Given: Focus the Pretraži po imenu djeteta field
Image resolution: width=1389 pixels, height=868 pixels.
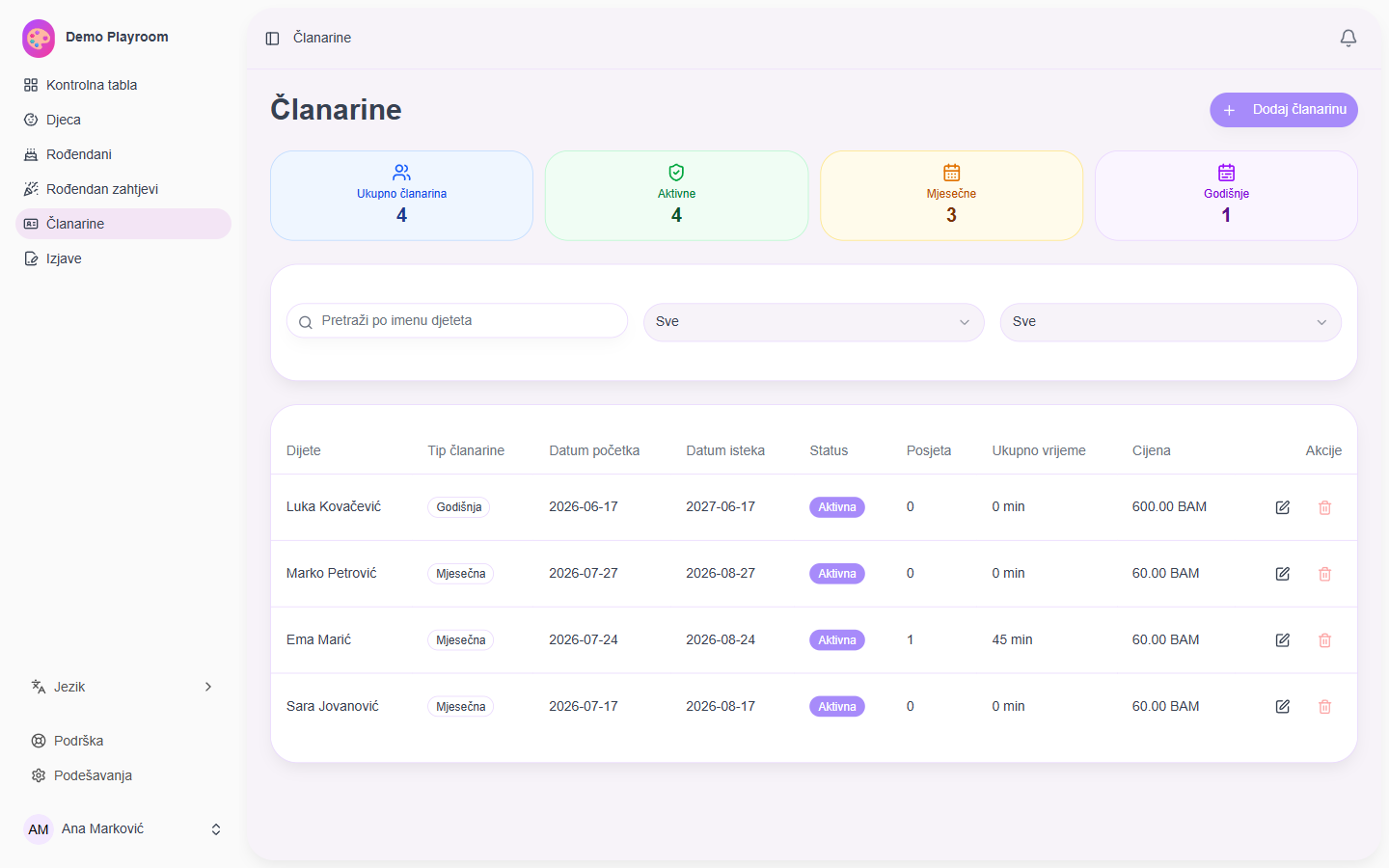Looking at the screenshot, I should [457, 321].
